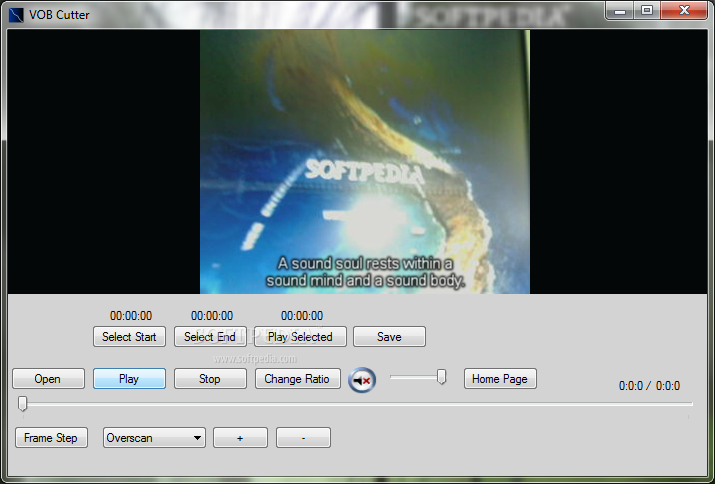Save the selected clip
The width and height of the screenshot is (715, 484).
389,337
